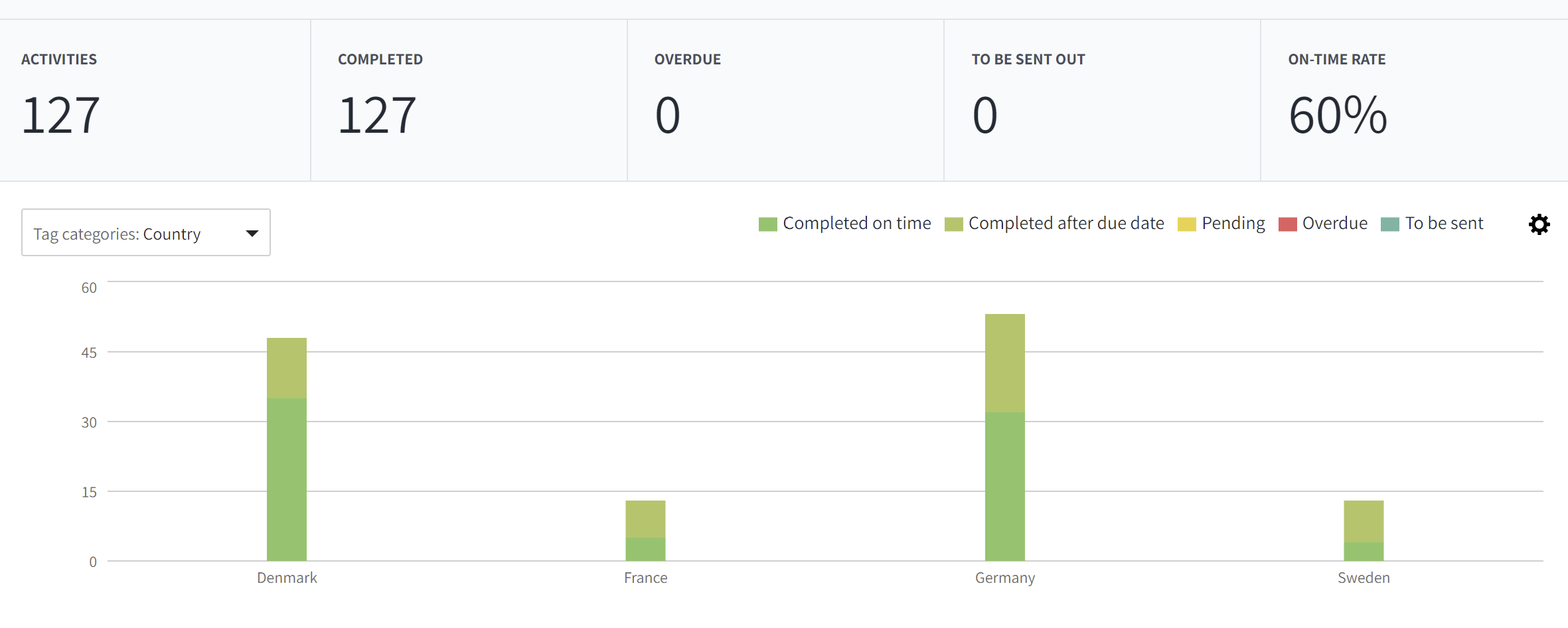
Task: Select the Tag categories: Country combo box
Action: coord(146,232)
